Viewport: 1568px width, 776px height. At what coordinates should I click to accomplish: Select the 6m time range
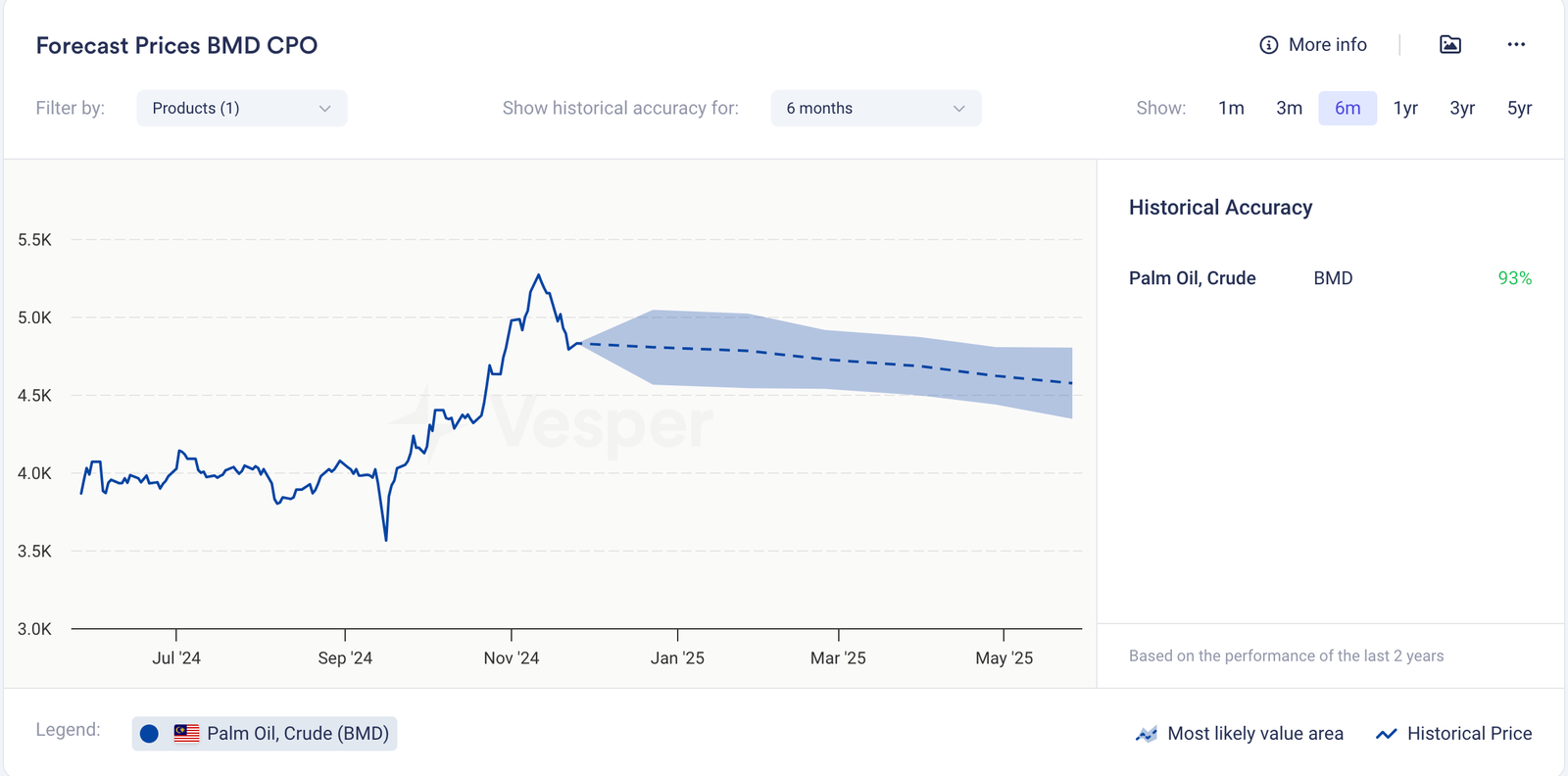pyautogui.click(x=1347, y=108)
